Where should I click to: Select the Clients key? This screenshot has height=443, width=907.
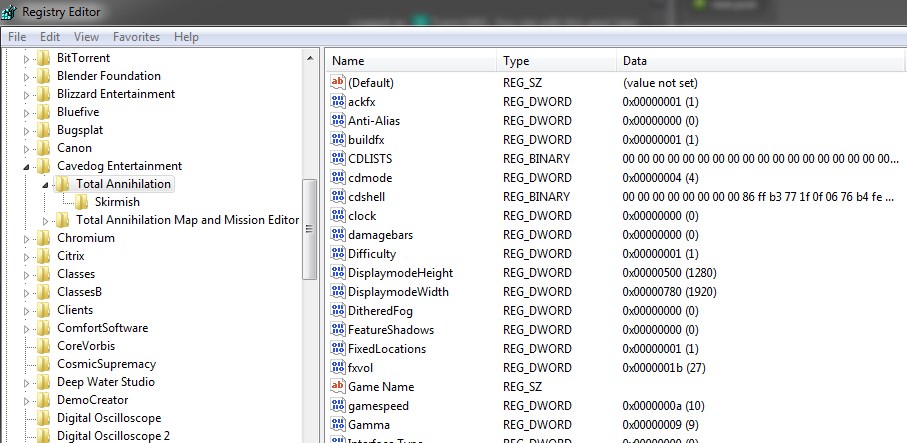pyautogui.click(x=75, y=309)
